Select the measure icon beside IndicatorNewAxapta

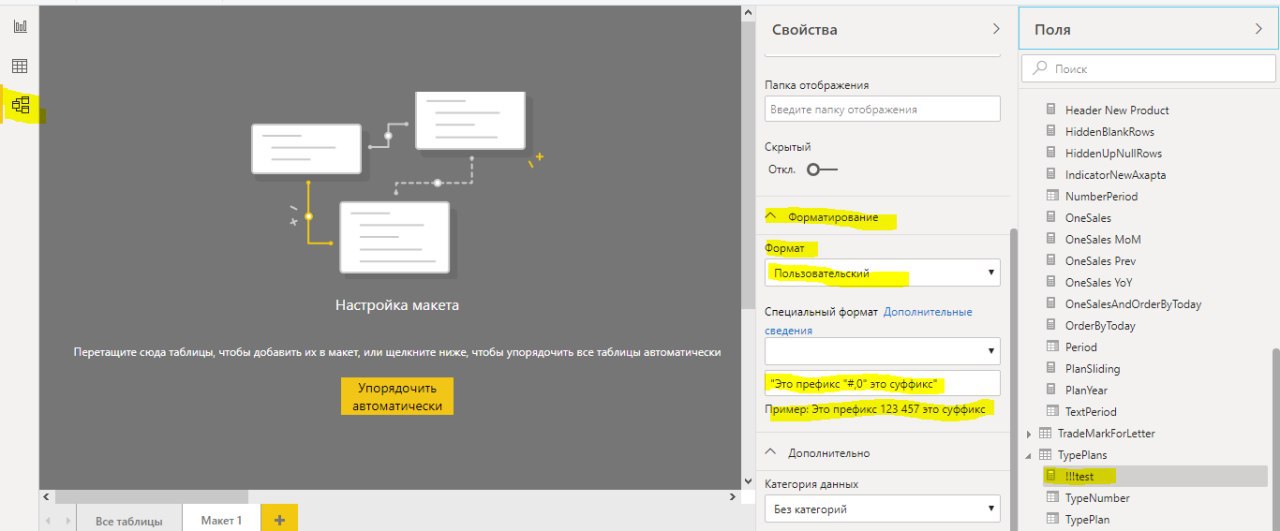[1051, 174]
